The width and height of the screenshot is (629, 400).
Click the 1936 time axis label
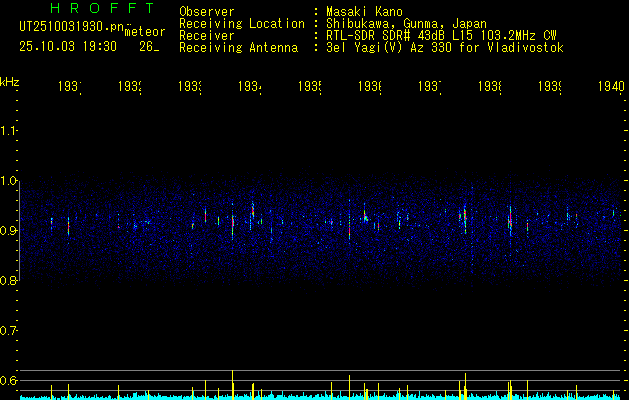click(369, 87)
